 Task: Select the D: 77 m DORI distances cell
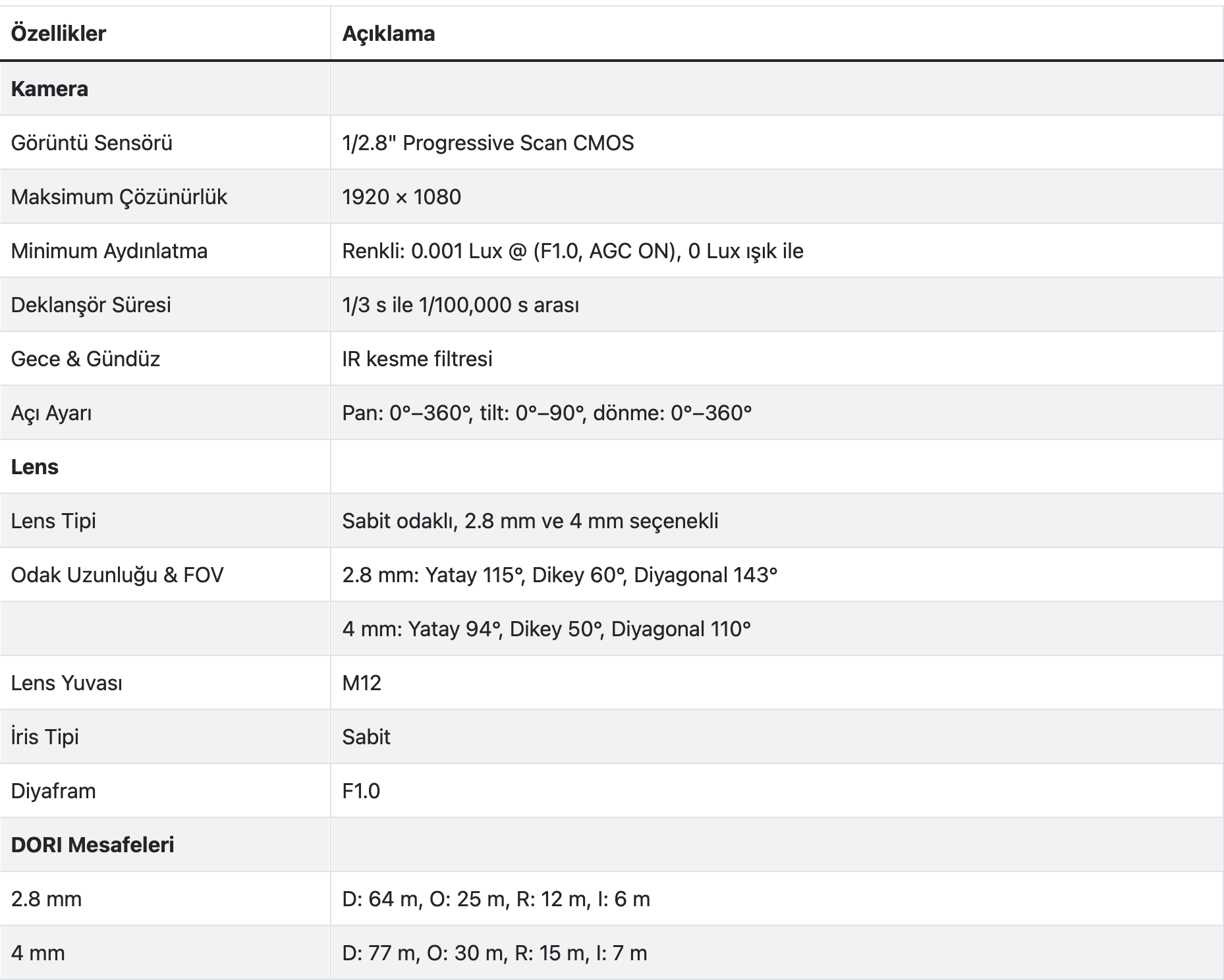tap(494, 953)
